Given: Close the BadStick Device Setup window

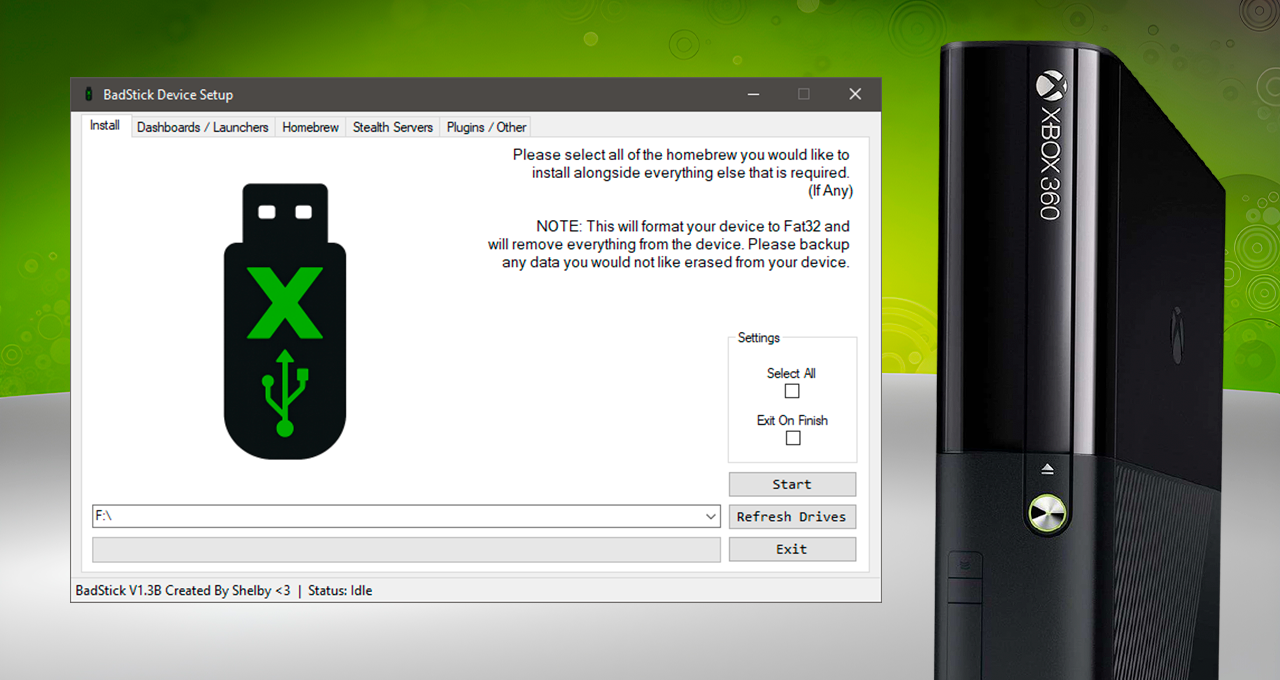Looking at the screenshot, I should pyautogui.click(x=855, y=94).
